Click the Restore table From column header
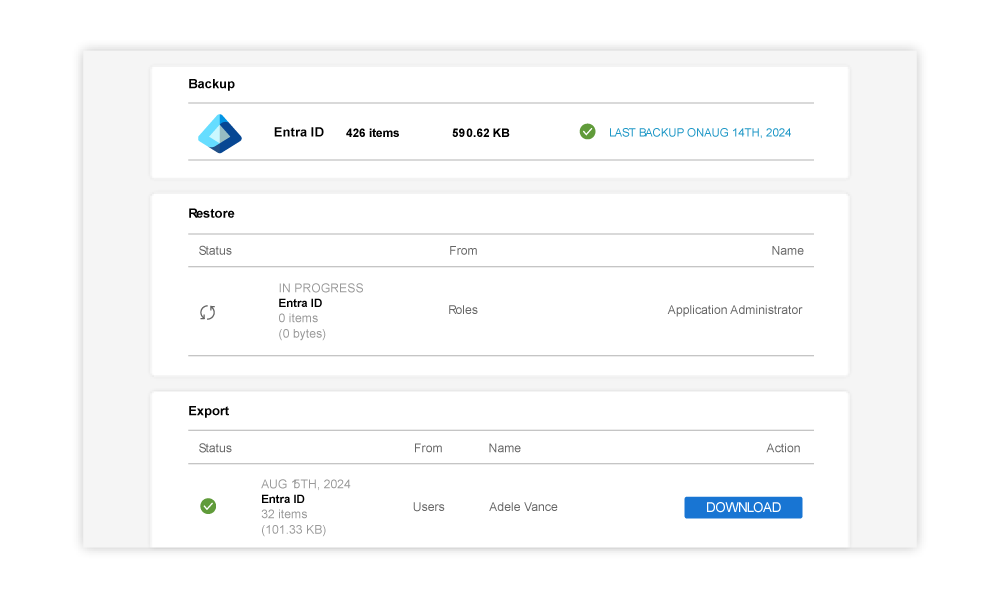This screenshot has width=1000, height=596. pos(463,251)
